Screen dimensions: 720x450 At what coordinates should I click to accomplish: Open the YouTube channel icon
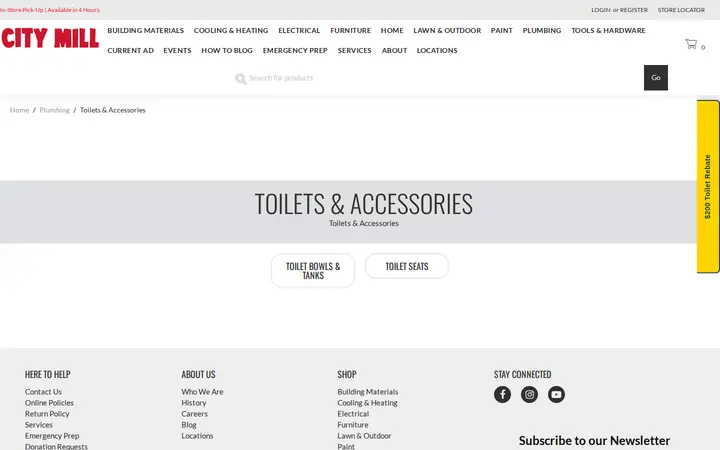(556, 394)
